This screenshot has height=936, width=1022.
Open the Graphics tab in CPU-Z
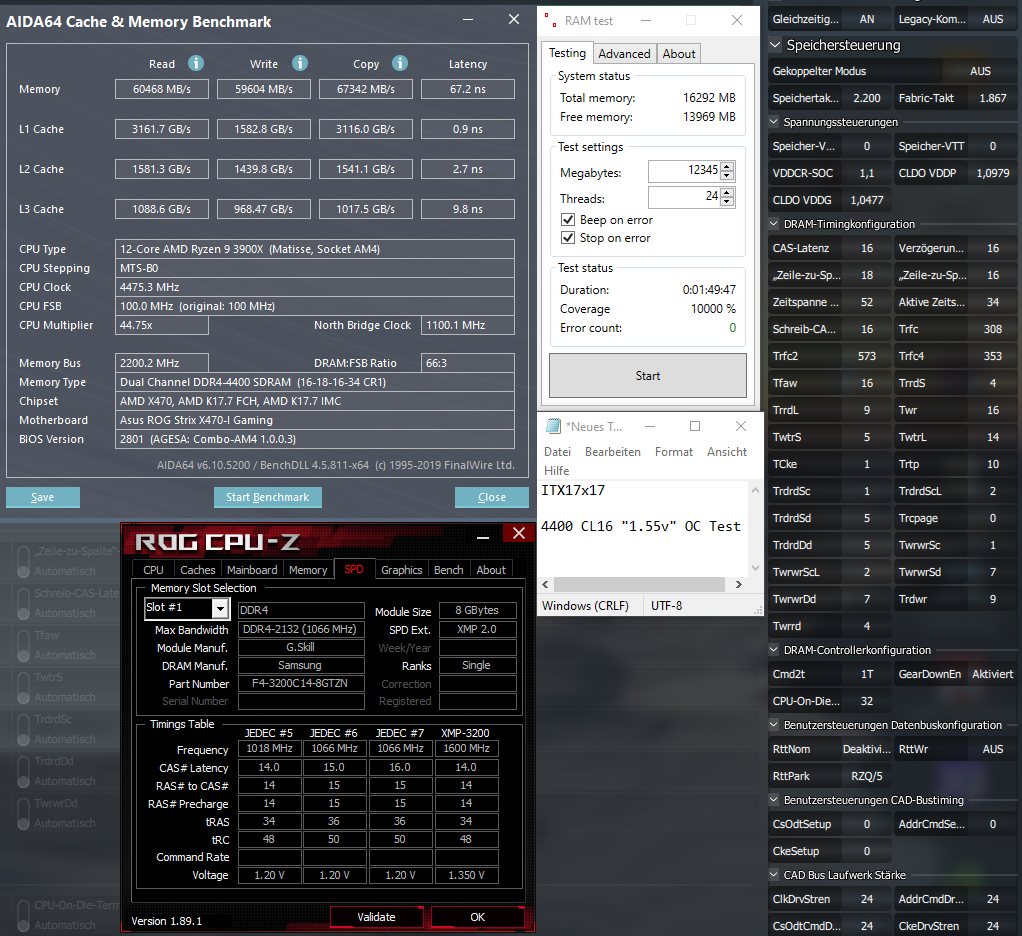point(402,570)
